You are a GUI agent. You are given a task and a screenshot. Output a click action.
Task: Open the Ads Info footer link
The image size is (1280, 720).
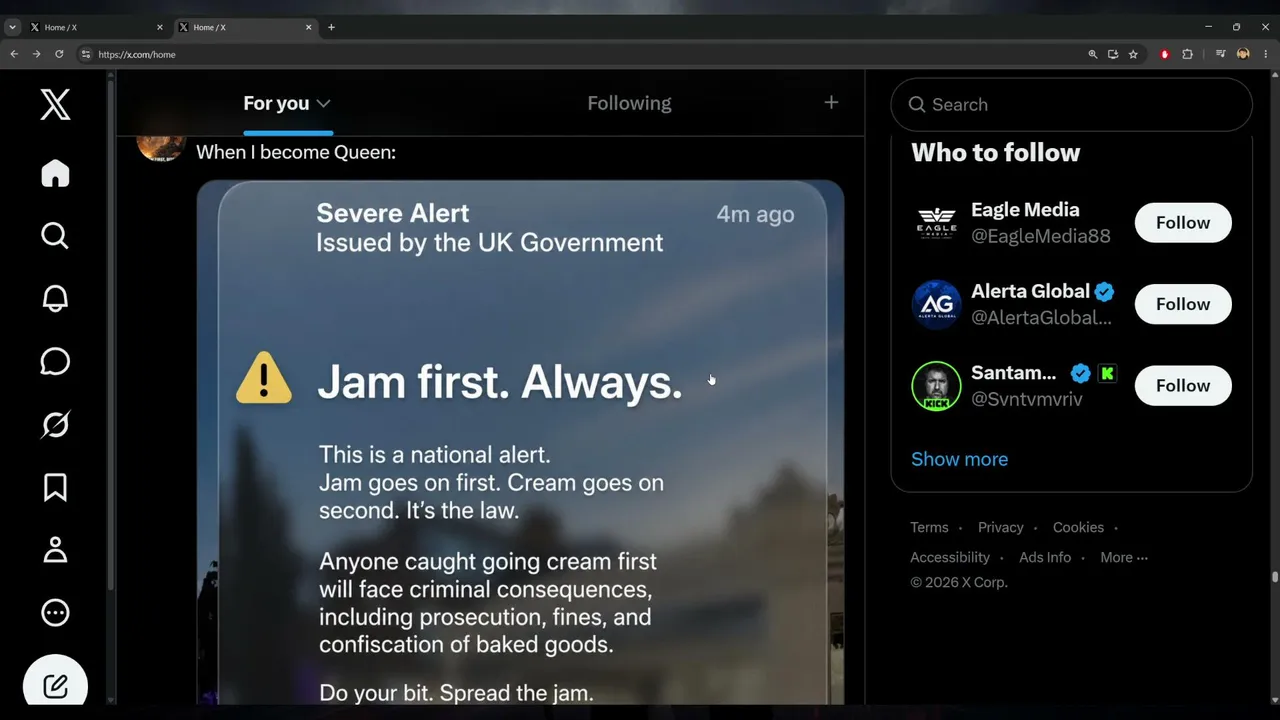1045,557
